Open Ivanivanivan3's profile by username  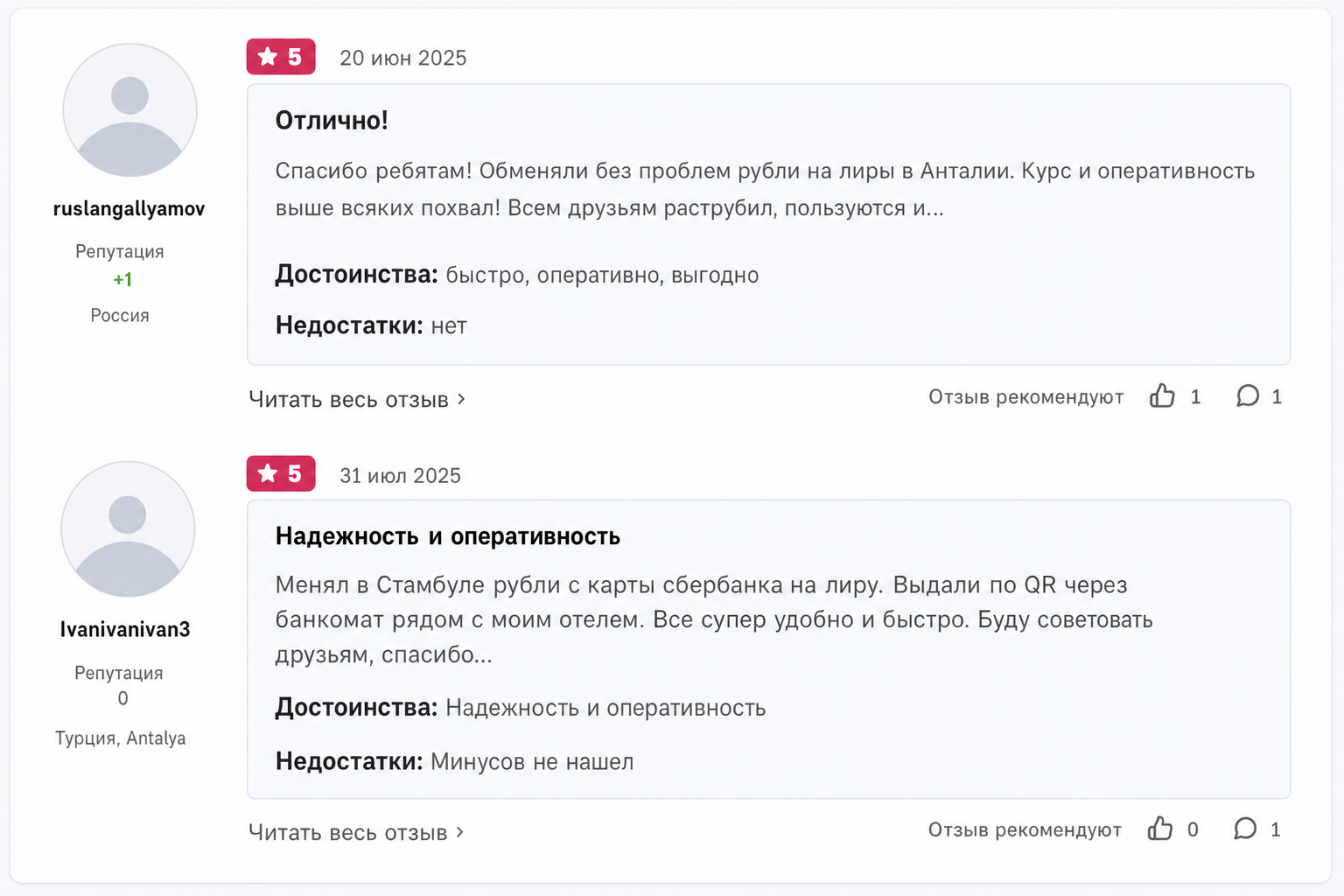pyautogui.click(x=124, y=629)
